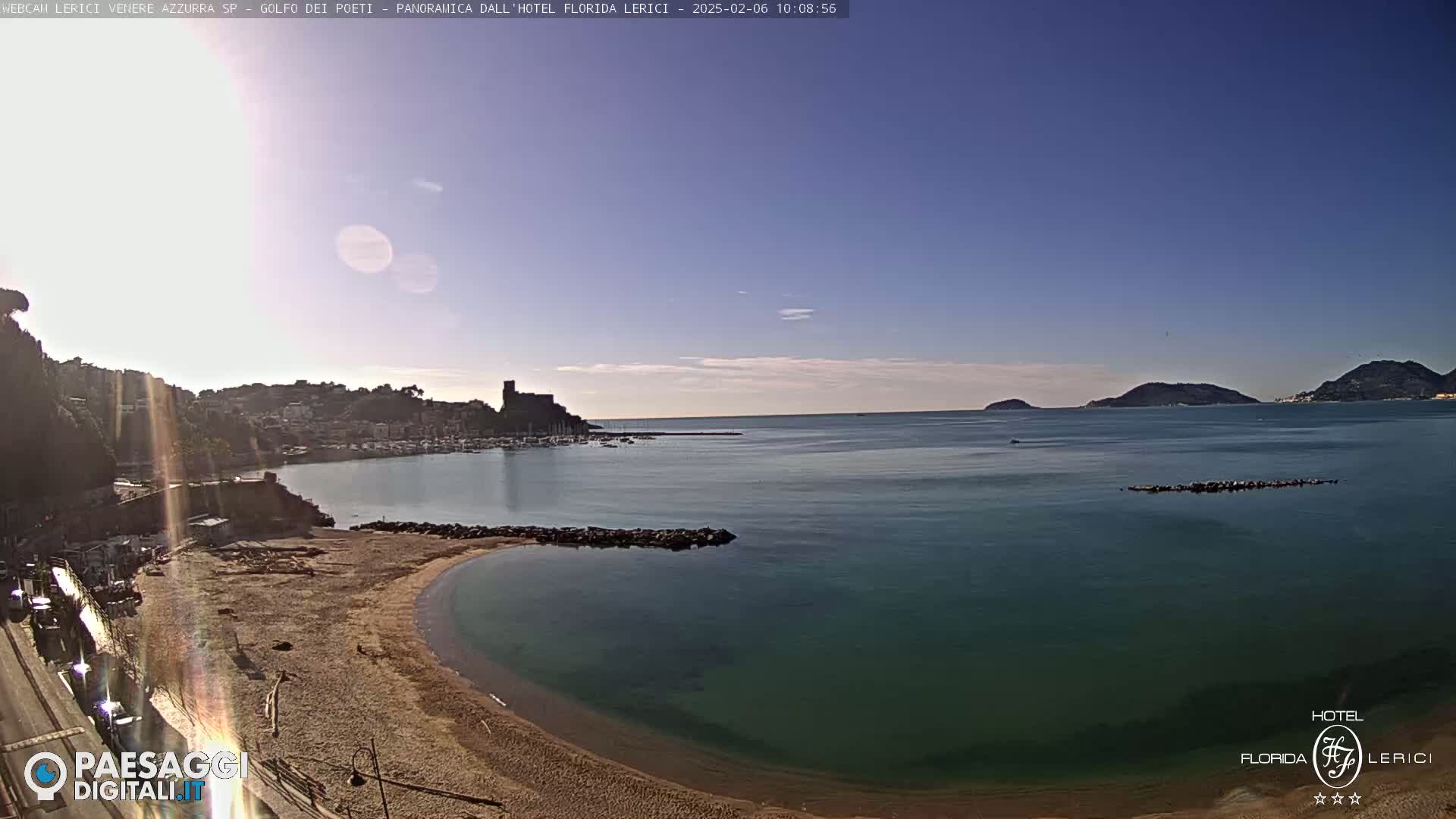Image resolution: width=1456 pixels, height=819 pixels.
Task: Click the three stars under the hotel logo
Action: click(1337, 799)
